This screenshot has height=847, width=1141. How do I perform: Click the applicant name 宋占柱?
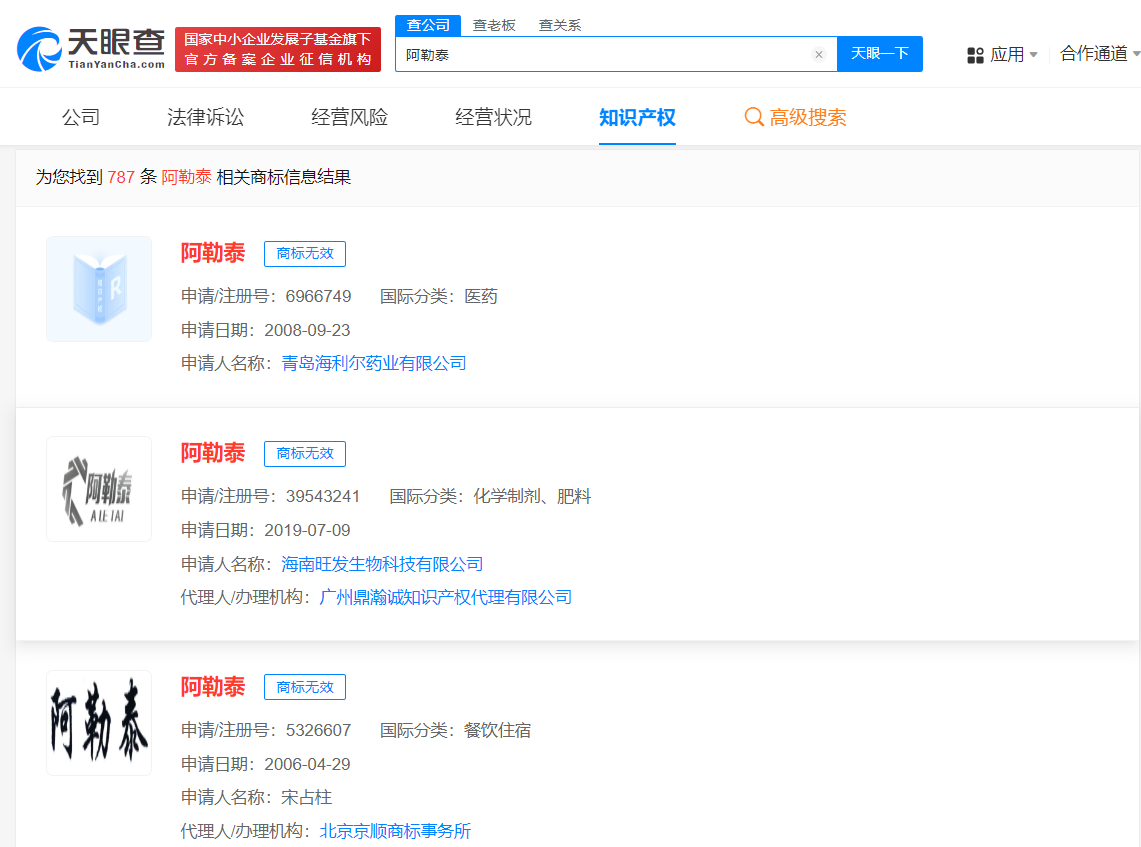point(306,798)
